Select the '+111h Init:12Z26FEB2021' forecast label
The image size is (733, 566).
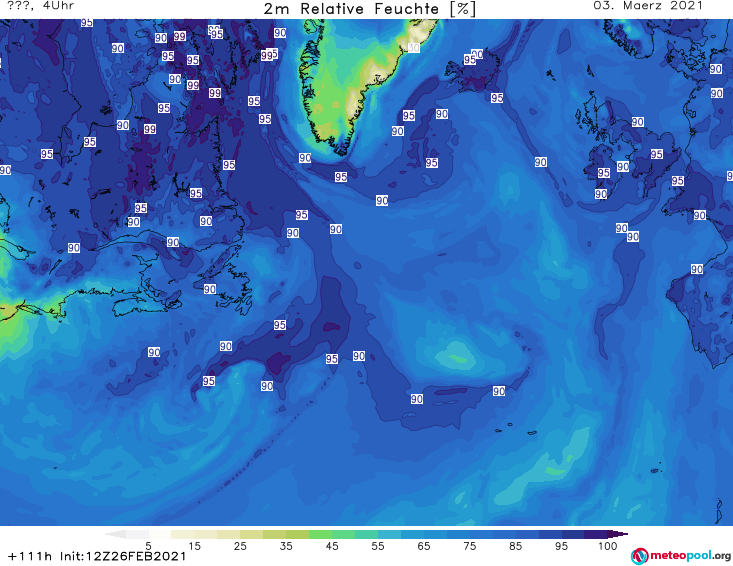point(97,556)
